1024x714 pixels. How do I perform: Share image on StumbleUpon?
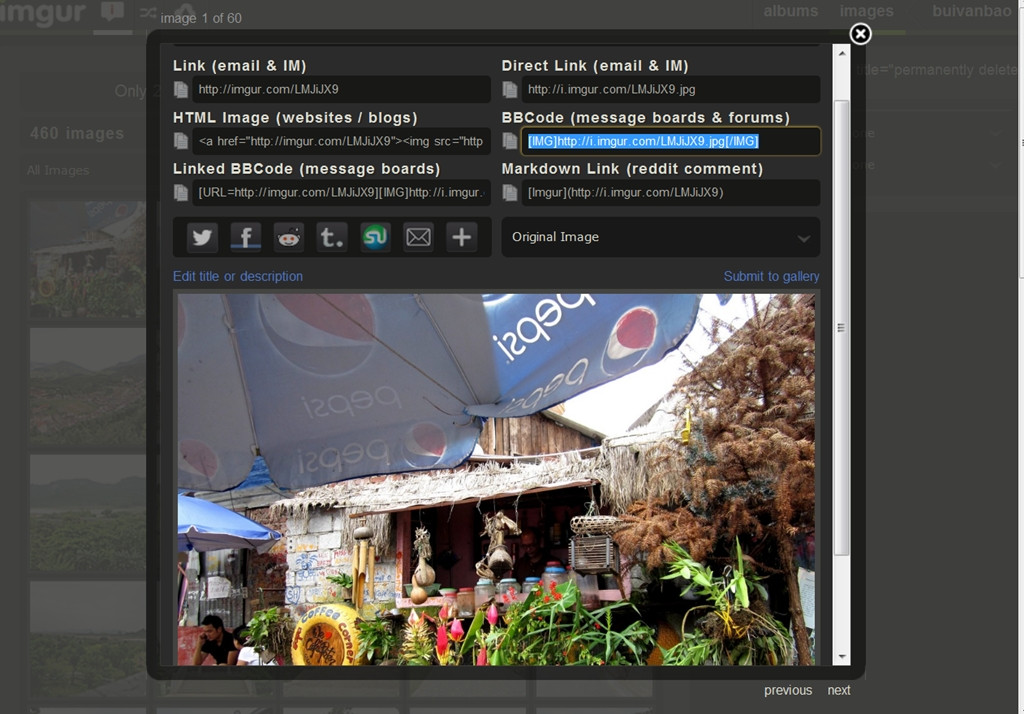point(375,237)
